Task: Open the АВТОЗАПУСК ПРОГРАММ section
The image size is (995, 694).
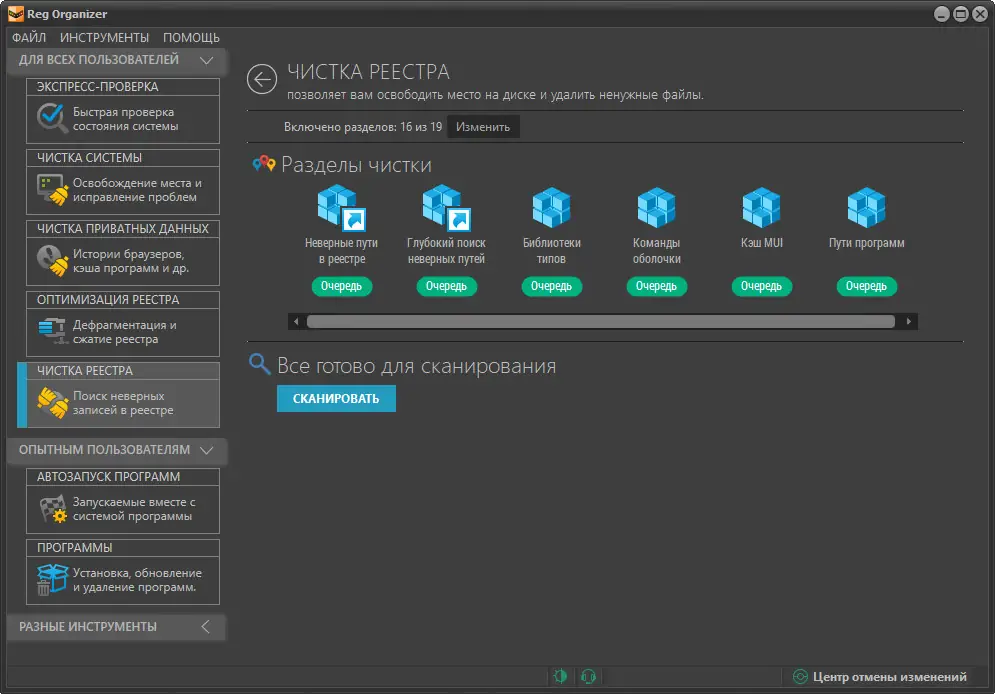Action: click(x=122, y=477)
